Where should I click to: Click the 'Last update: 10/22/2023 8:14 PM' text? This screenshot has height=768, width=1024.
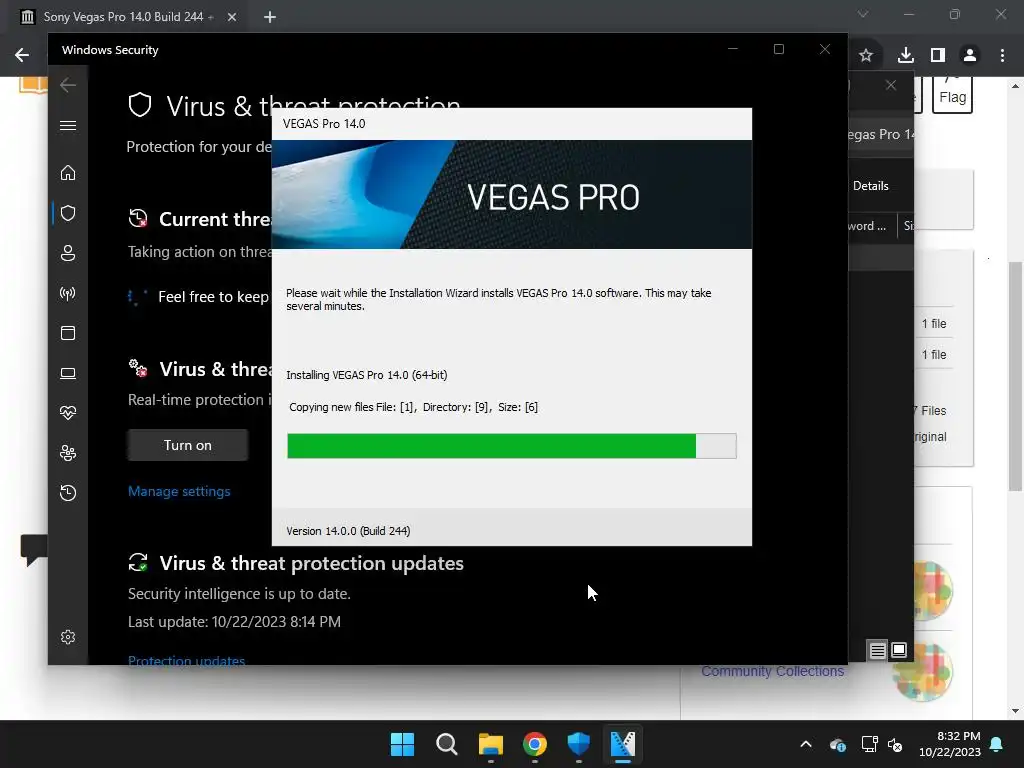coord(234,622)
